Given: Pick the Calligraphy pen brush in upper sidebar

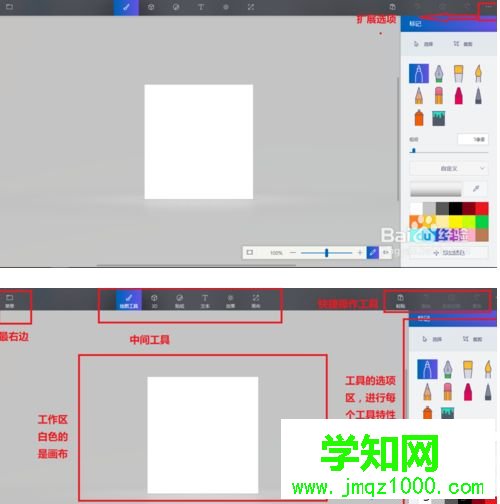Looking at the screenshot, I should pyautogui.click(x=439, y=73).
